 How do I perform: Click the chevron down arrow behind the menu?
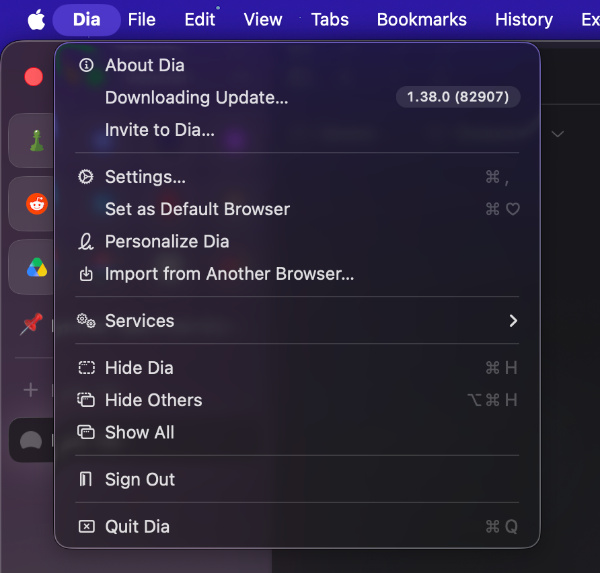coord(558,134)
